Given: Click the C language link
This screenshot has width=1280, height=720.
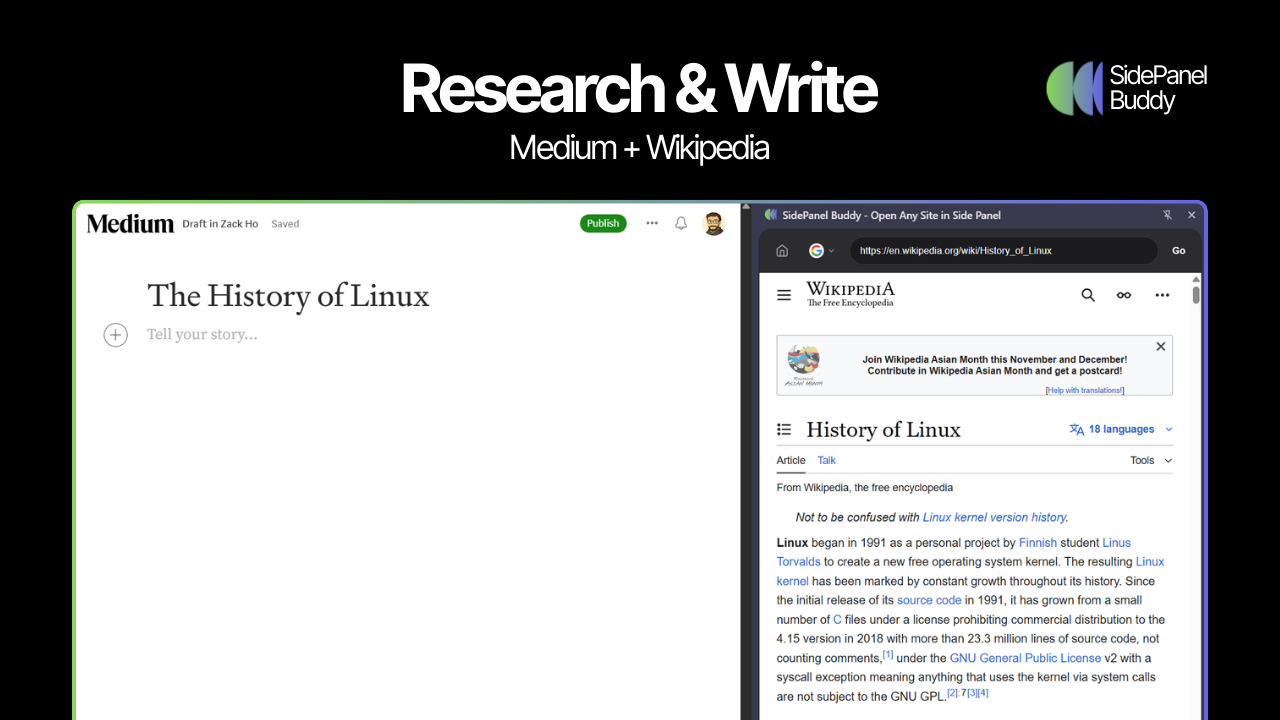Looking at the screenshot, I should click(837, 620).
